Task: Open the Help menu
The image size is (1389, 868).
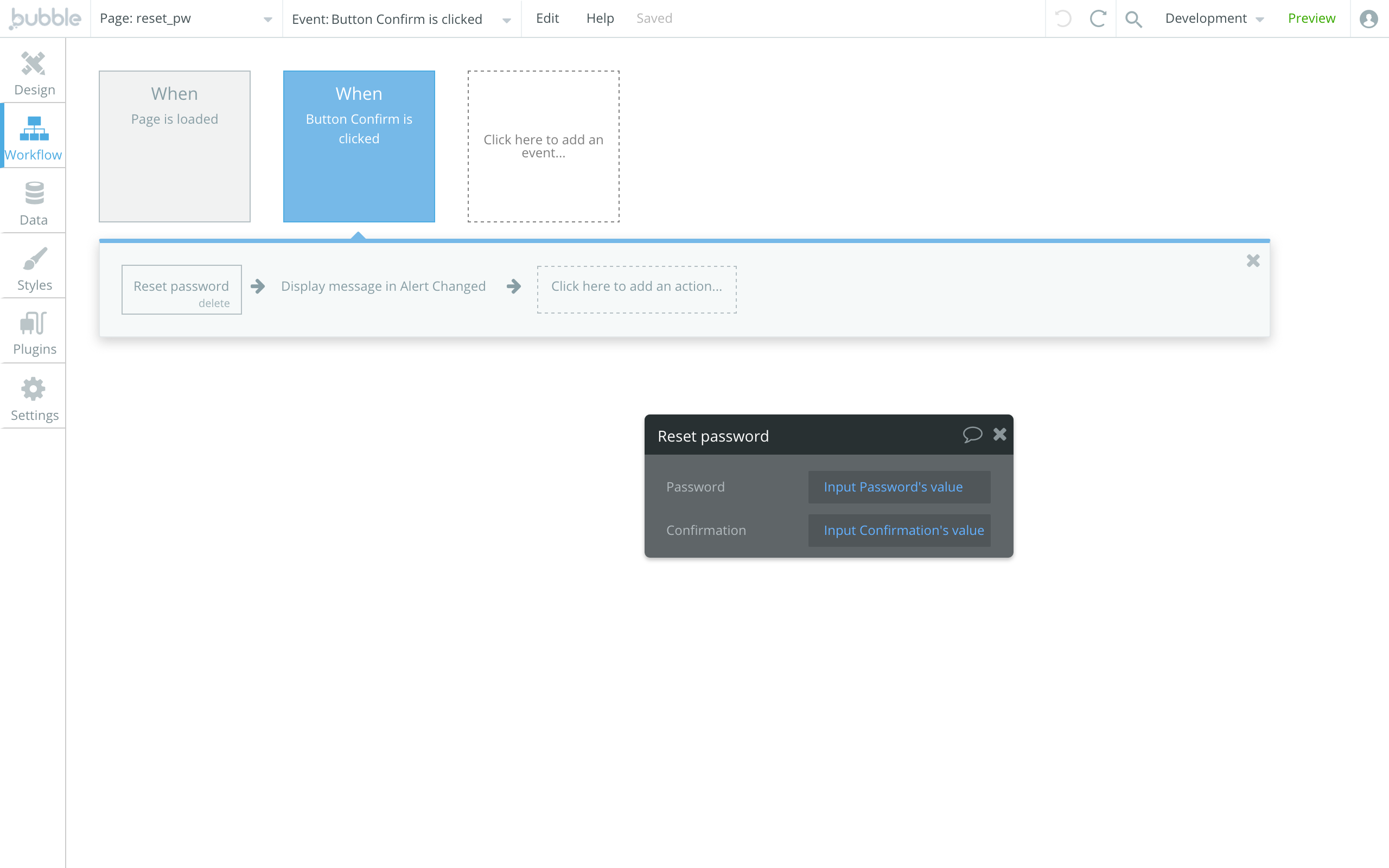Action: 600,18
